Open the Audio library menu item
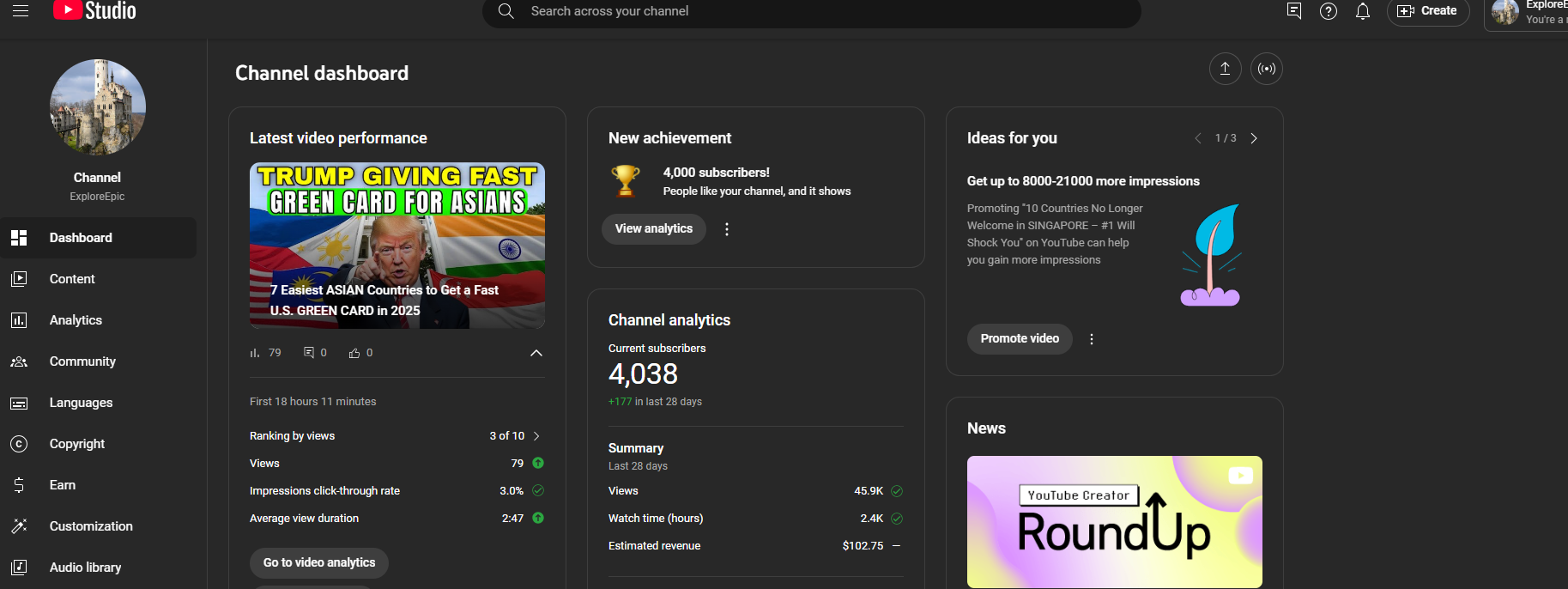1568x589 pixels. 98,568
